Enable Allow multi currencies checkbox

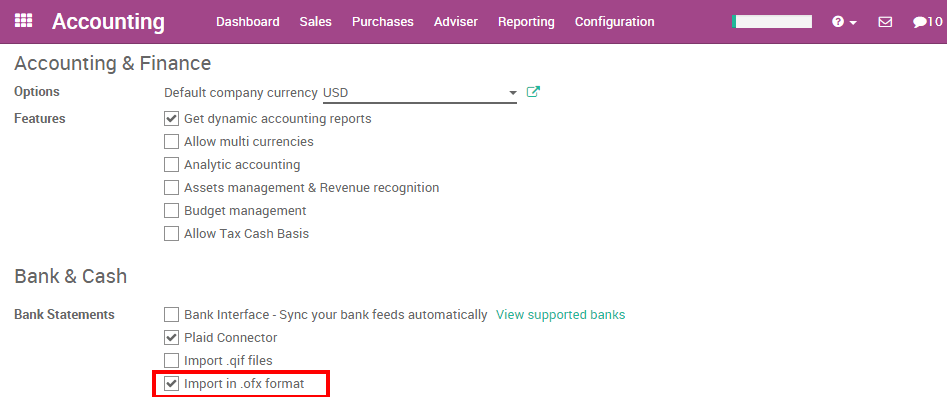click(172, 141)
